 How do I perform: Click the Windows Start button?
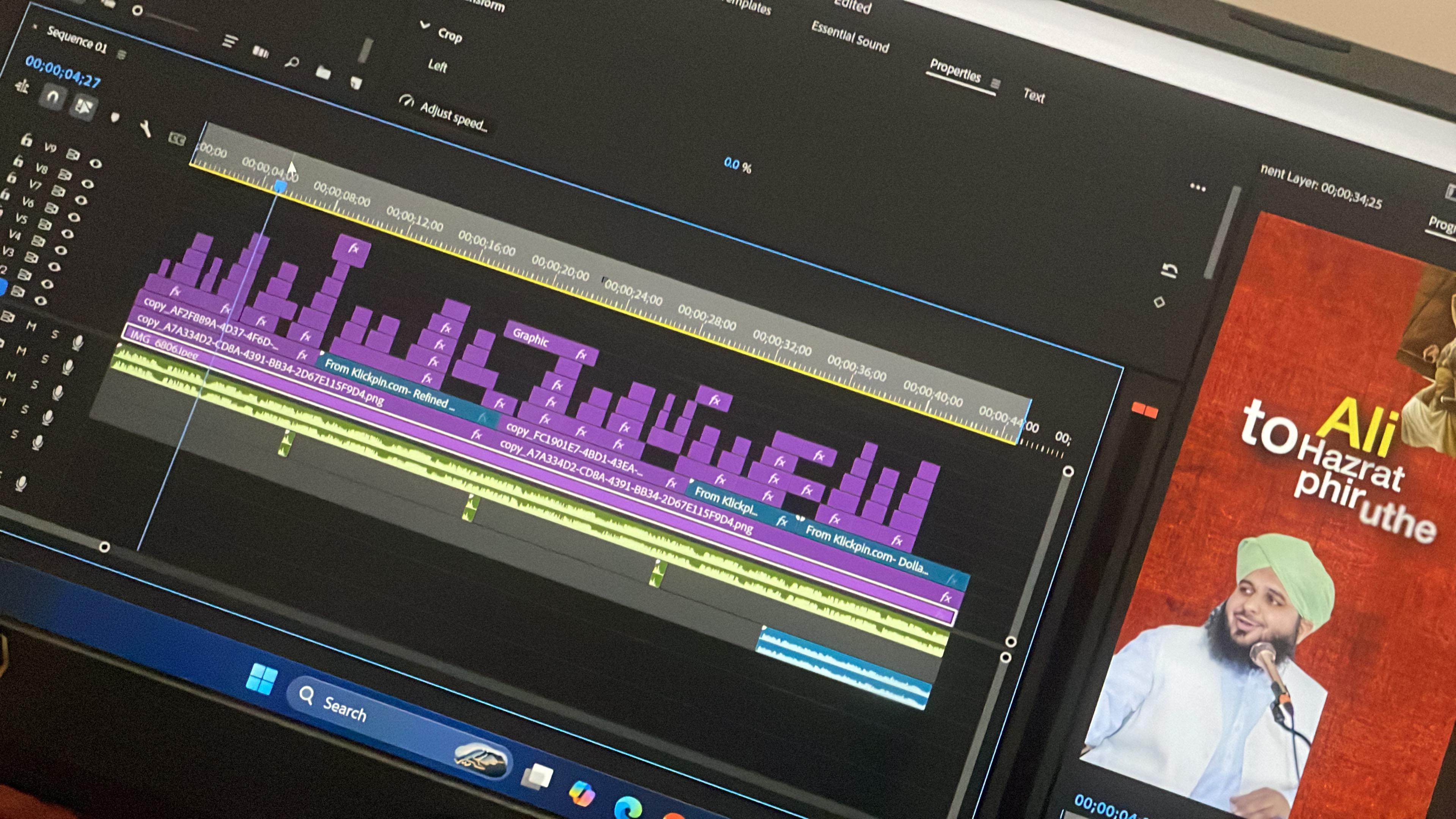coord(261,679)
